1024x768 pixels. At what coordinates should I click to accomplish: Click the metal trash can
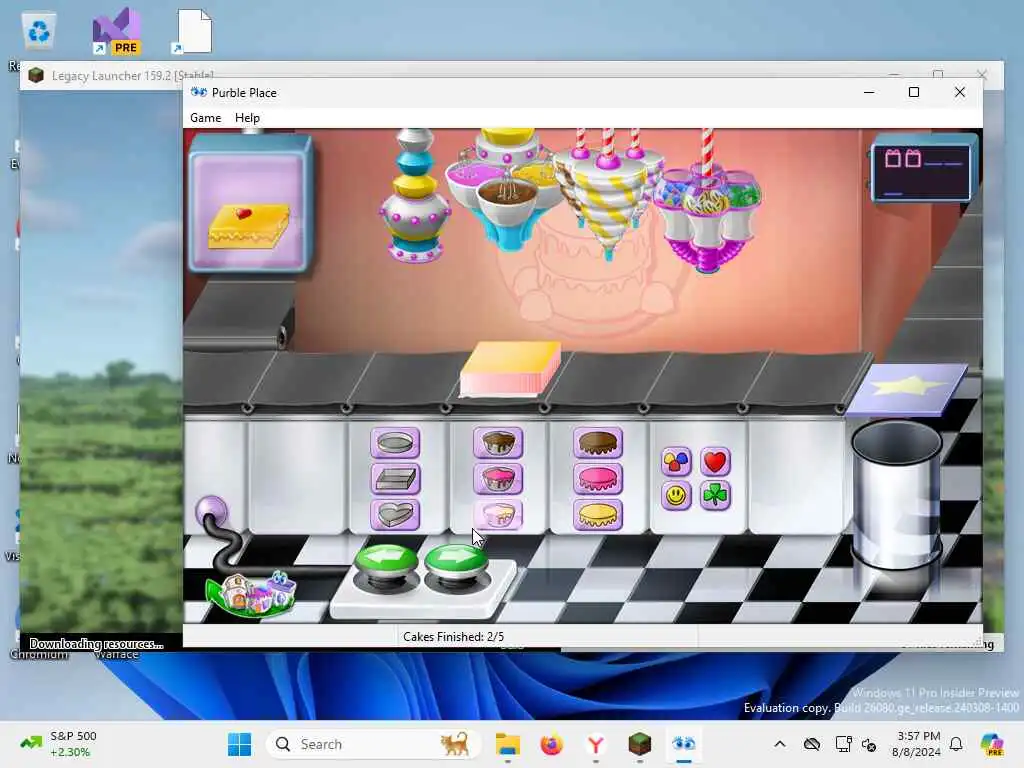897,496
